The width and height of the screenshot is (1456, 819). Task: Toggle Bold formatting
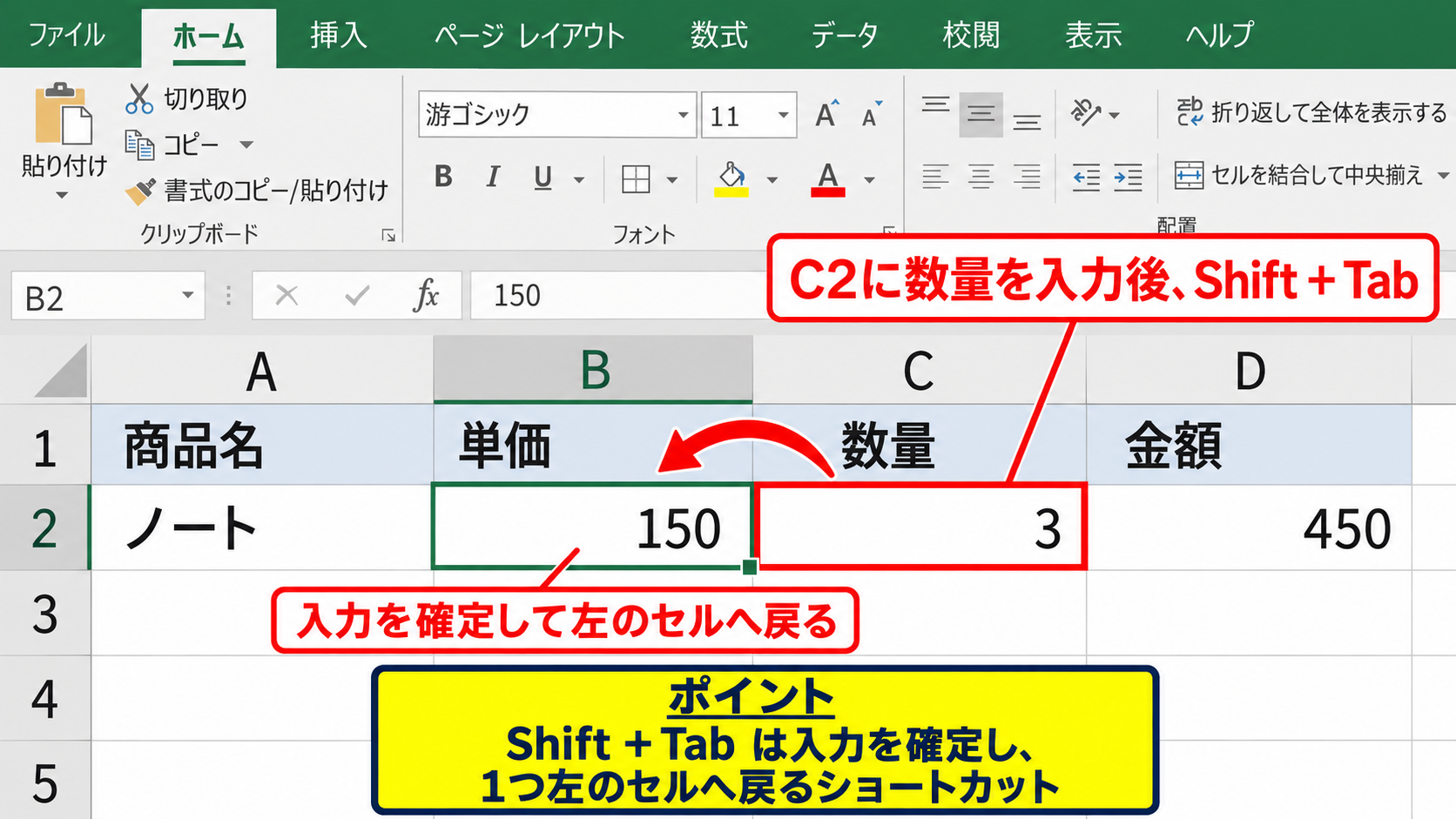tap(443, 178)
